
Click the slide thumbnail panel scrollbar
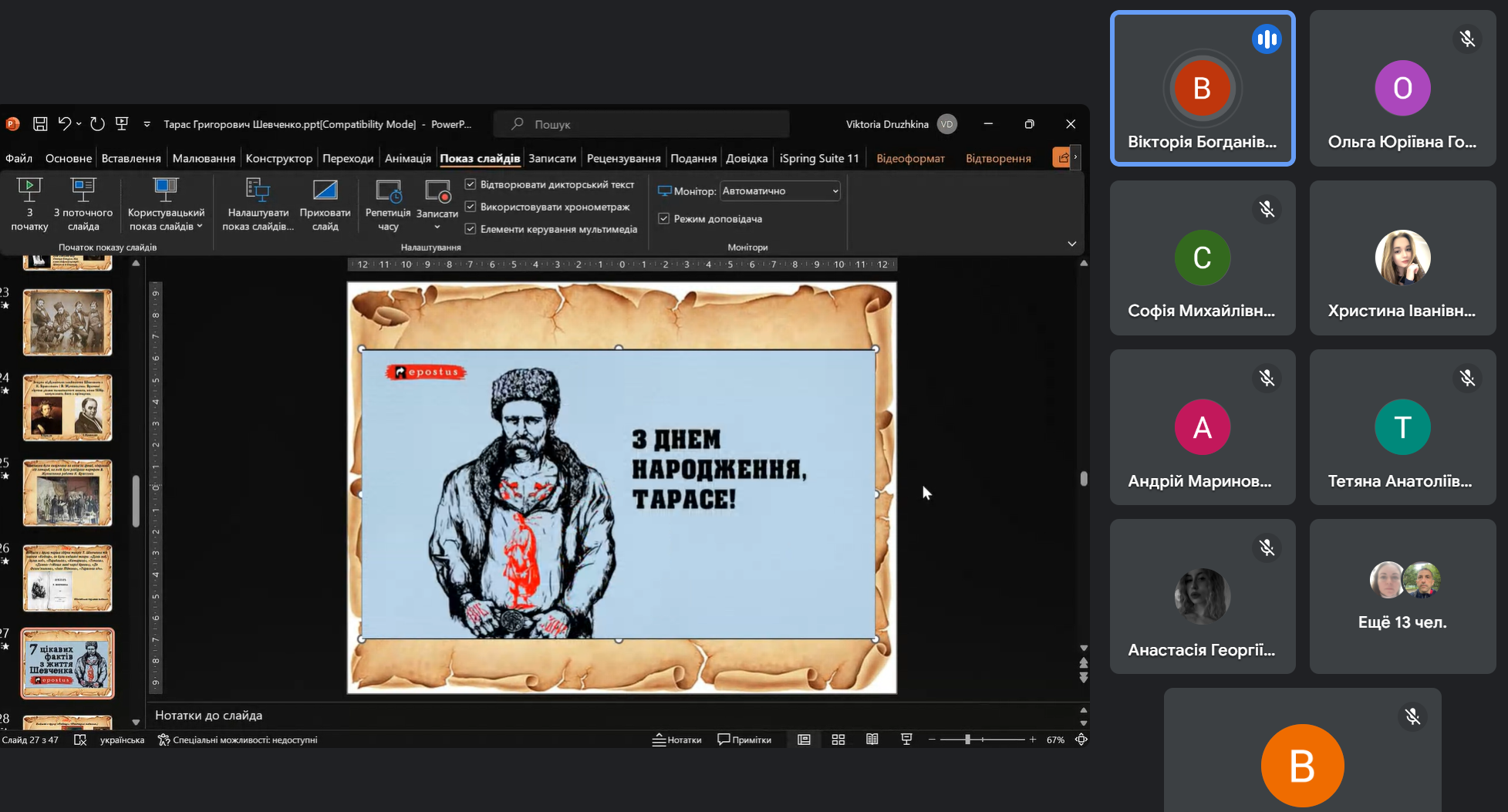tap(136, 501)
